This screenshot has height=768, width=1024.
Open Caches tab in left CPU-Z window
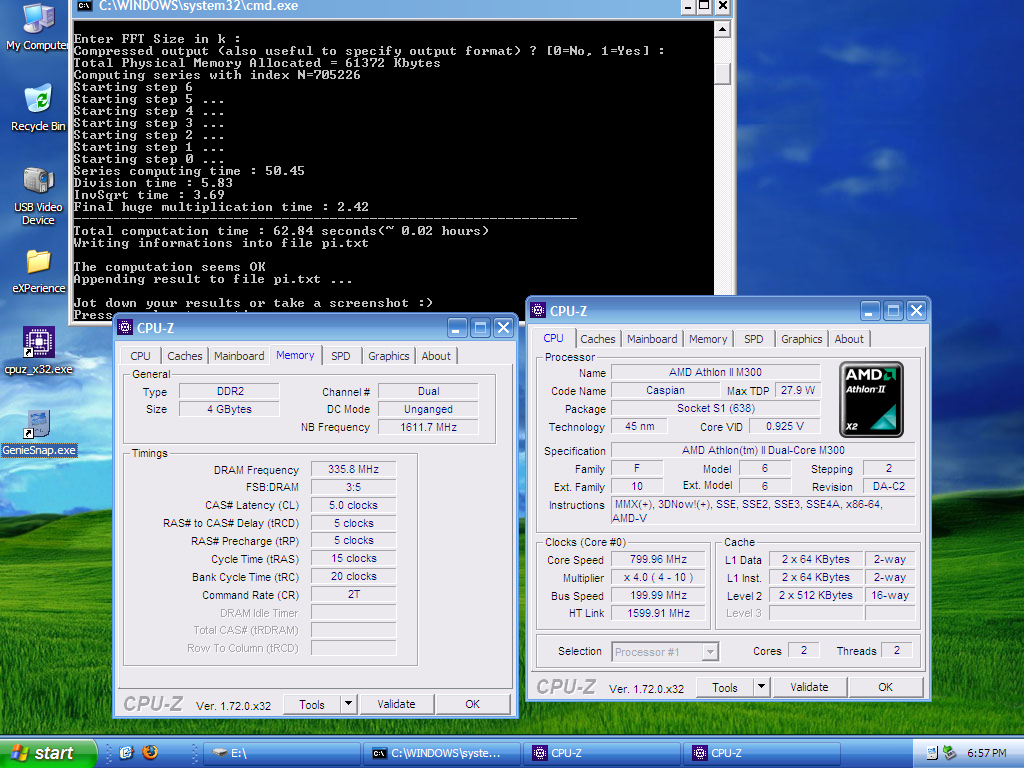185,356
